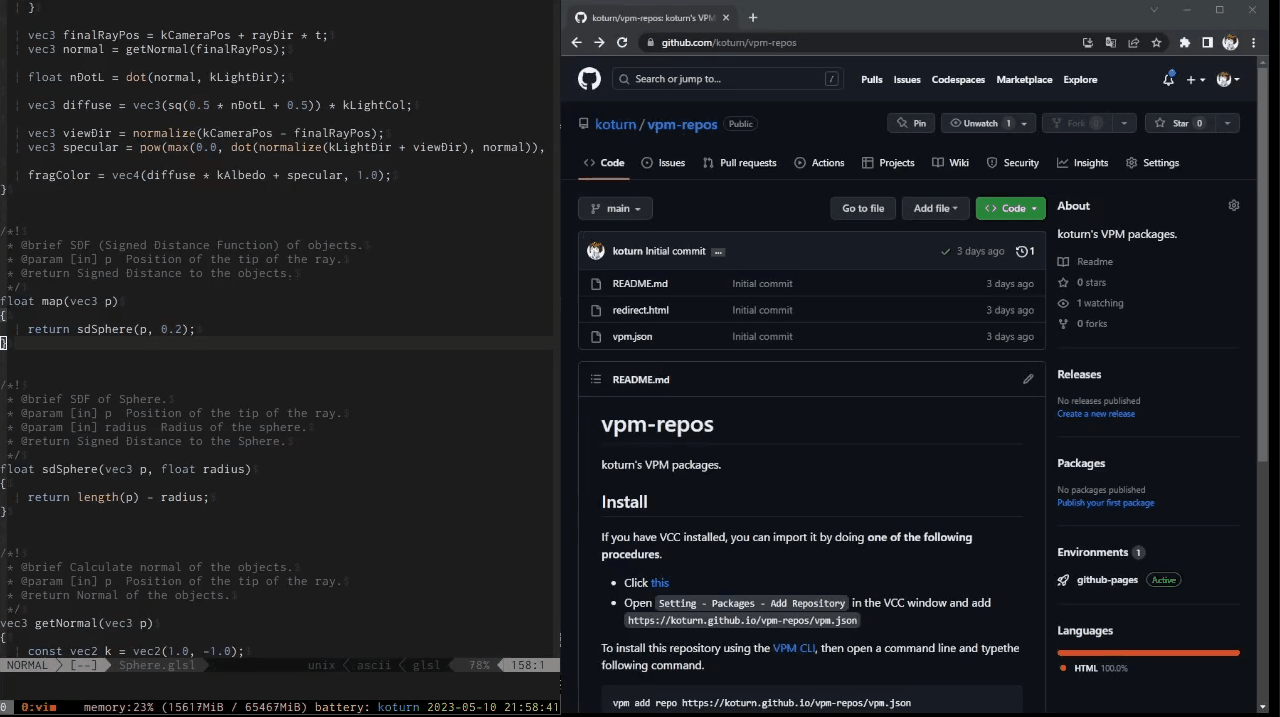View the commit history clock icon
Image resolution: width=1280 pixels, height=717 pixels.
(1025, 251)
